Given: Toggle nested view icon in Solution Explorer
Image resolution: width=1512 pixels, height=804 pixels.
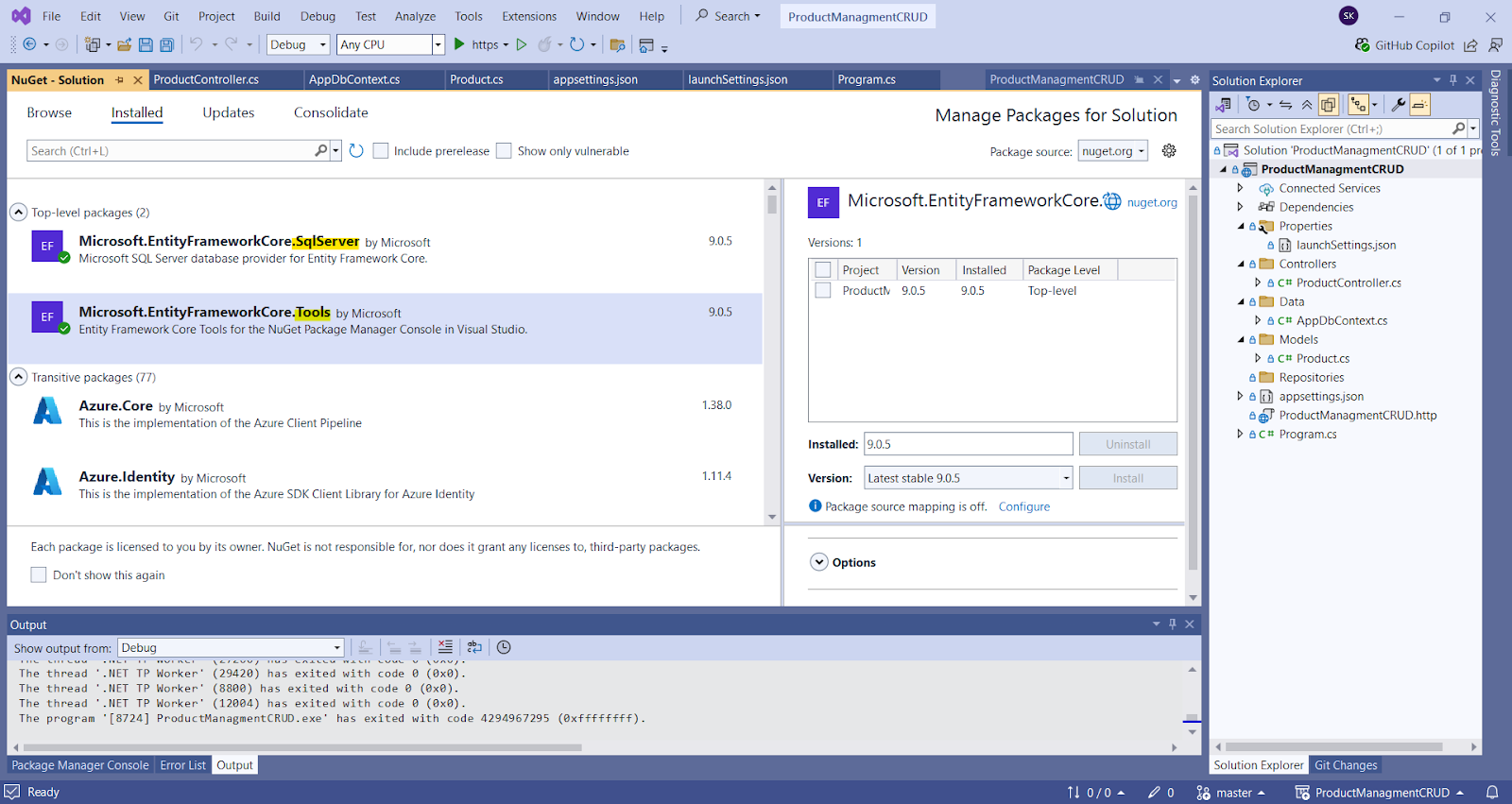Looking at the screenshot, I should pos(1358,105).
